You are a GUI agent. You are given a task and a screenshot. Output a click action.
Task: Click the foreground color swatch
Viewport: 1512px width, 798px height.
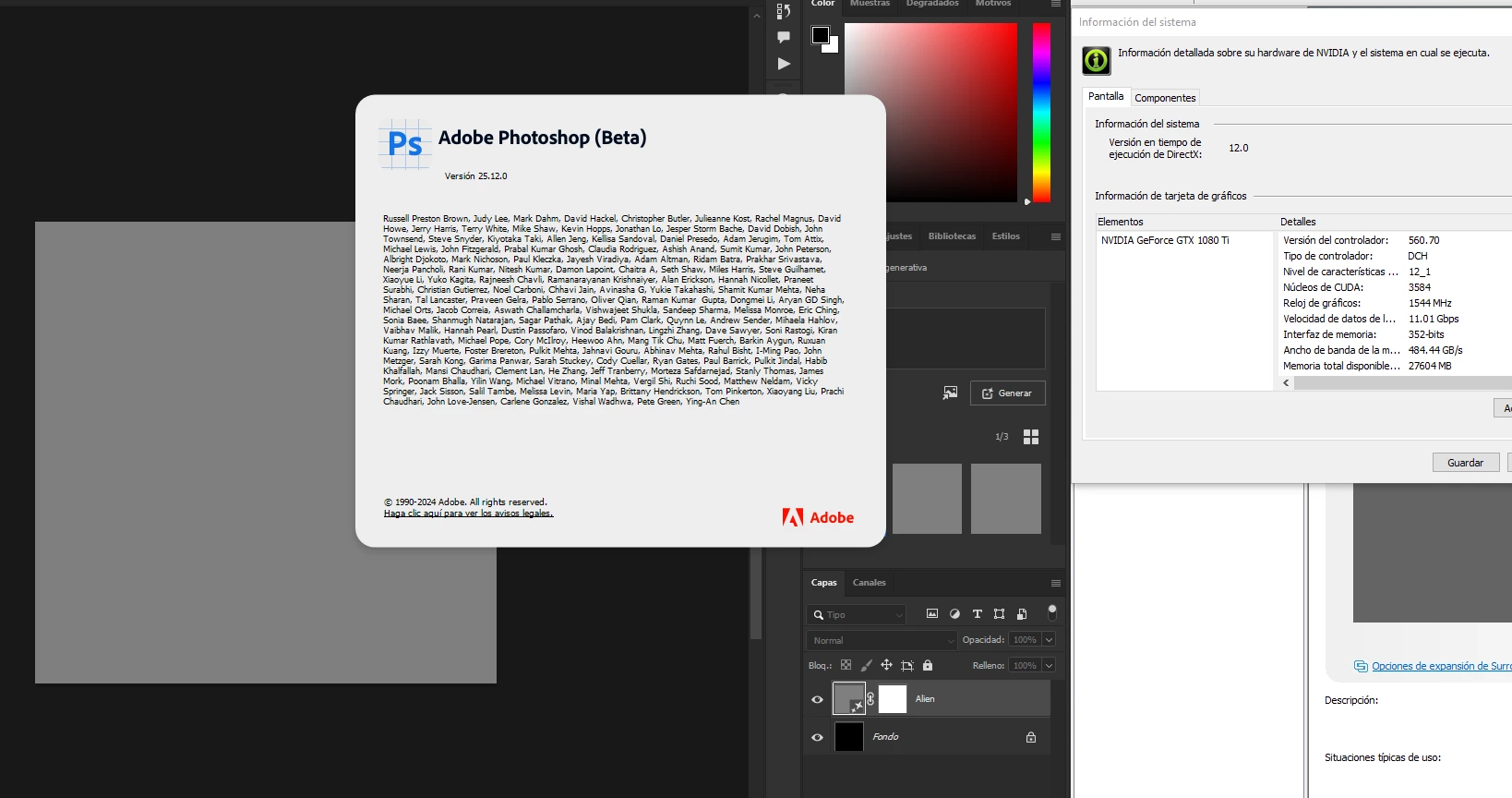pos(820,35)
